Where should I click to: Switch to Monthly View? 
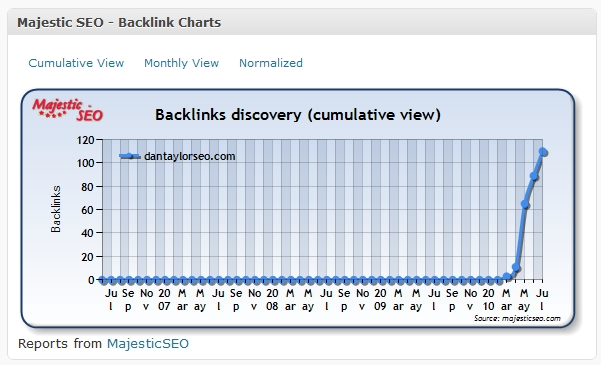point(181,63)
